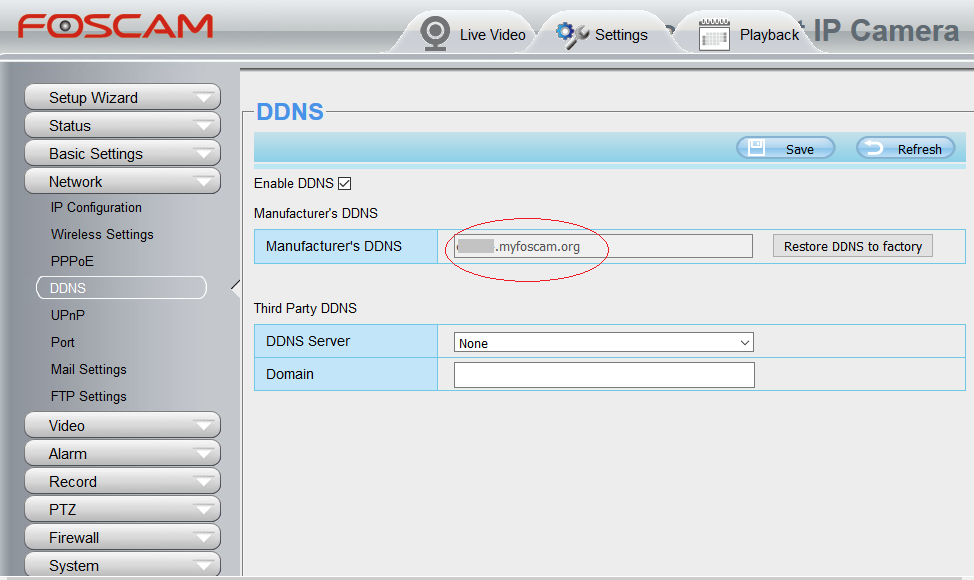Screen dimensions: 974x580
Task: Open the DDNS Server dropdown
Action: tap(604, 342)
